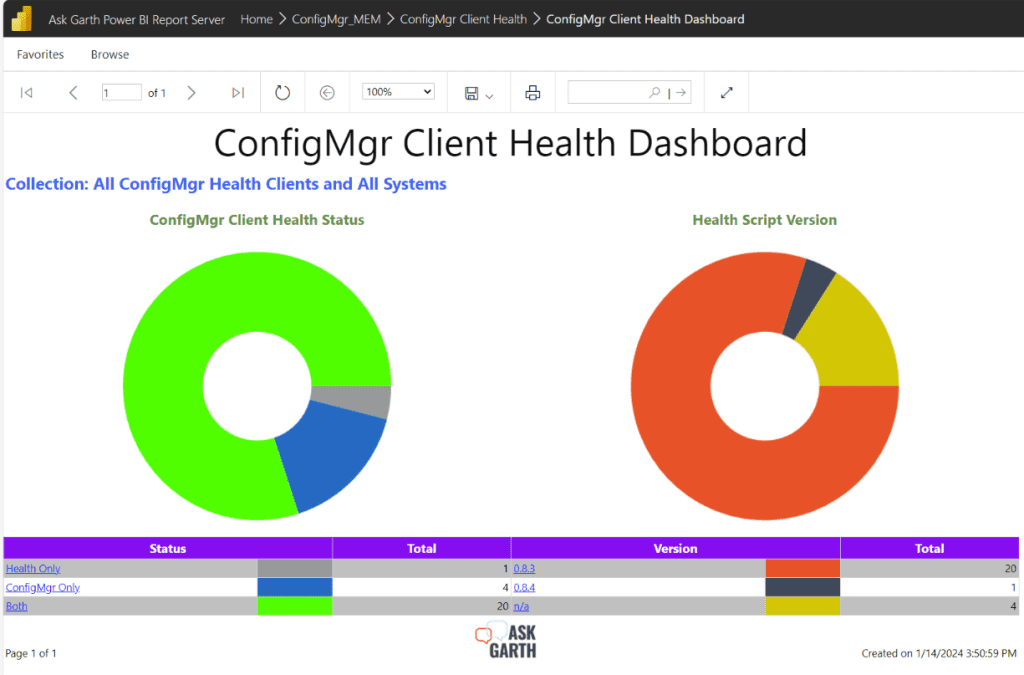Go to the first report page

pyautogui.click(x=27, y=93)
